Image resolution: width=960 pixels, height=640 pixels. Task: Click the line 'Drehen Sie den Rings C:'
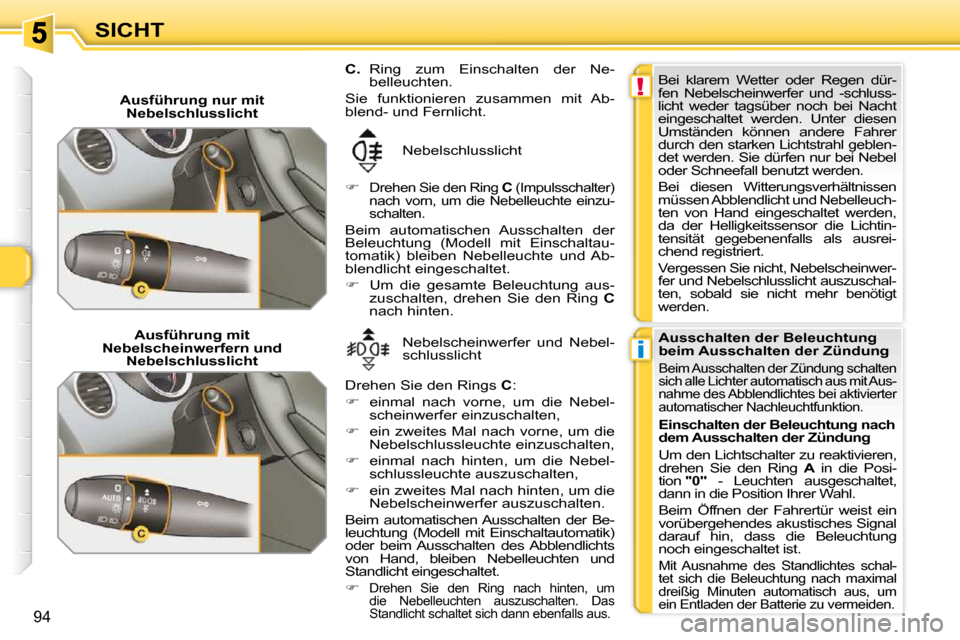point(431,385)
